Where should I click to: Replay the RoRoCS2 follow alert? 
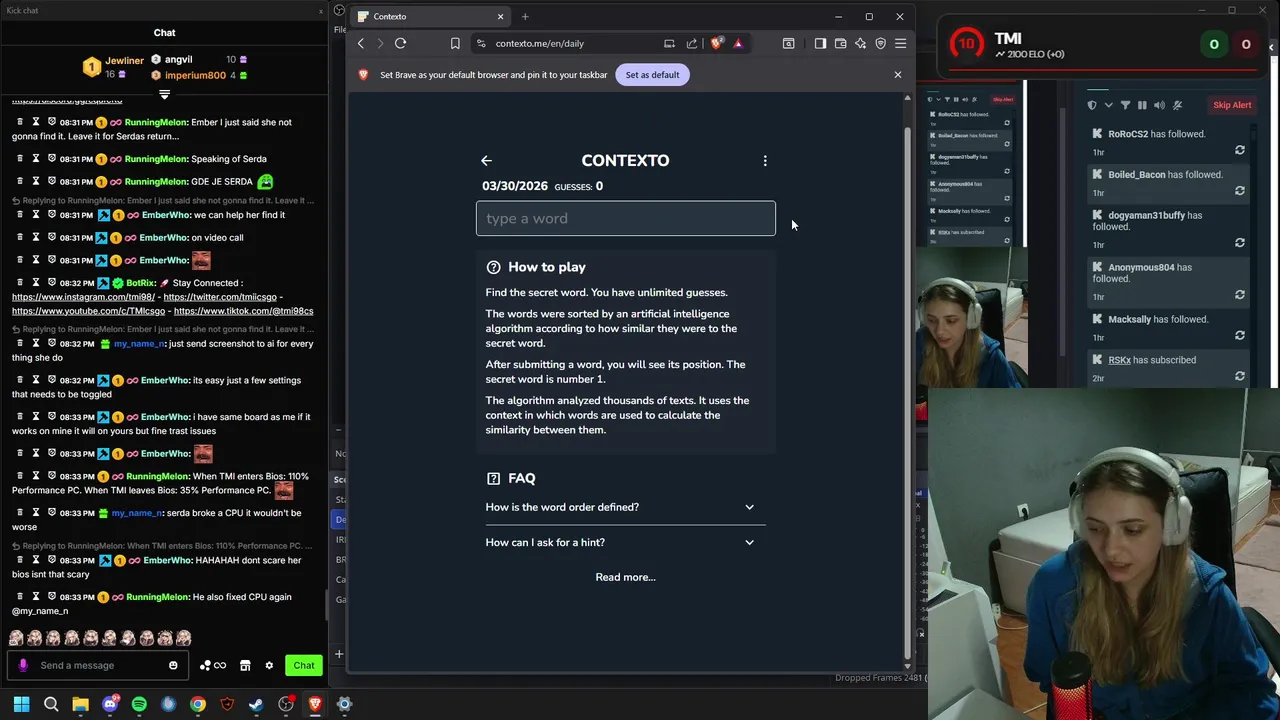point(1240,150)
